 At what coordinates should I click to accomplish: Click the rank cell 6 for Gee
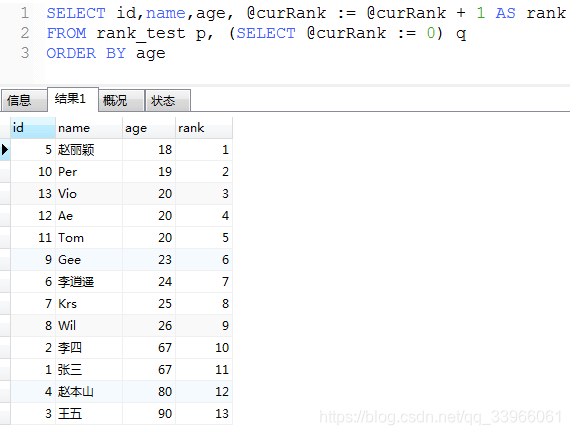(204, 260)
